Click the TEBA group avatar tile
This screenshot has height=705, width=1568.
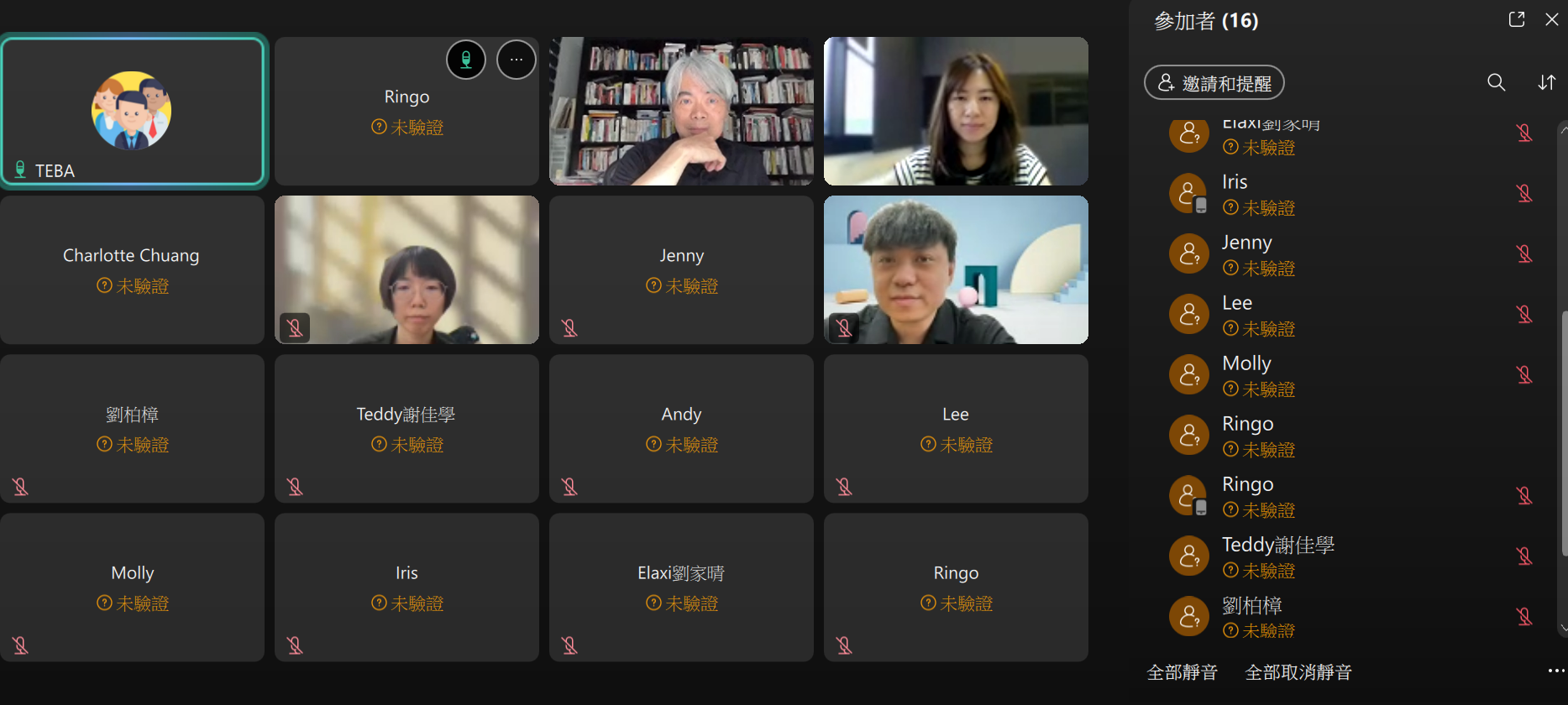click(x=133, y=111)
